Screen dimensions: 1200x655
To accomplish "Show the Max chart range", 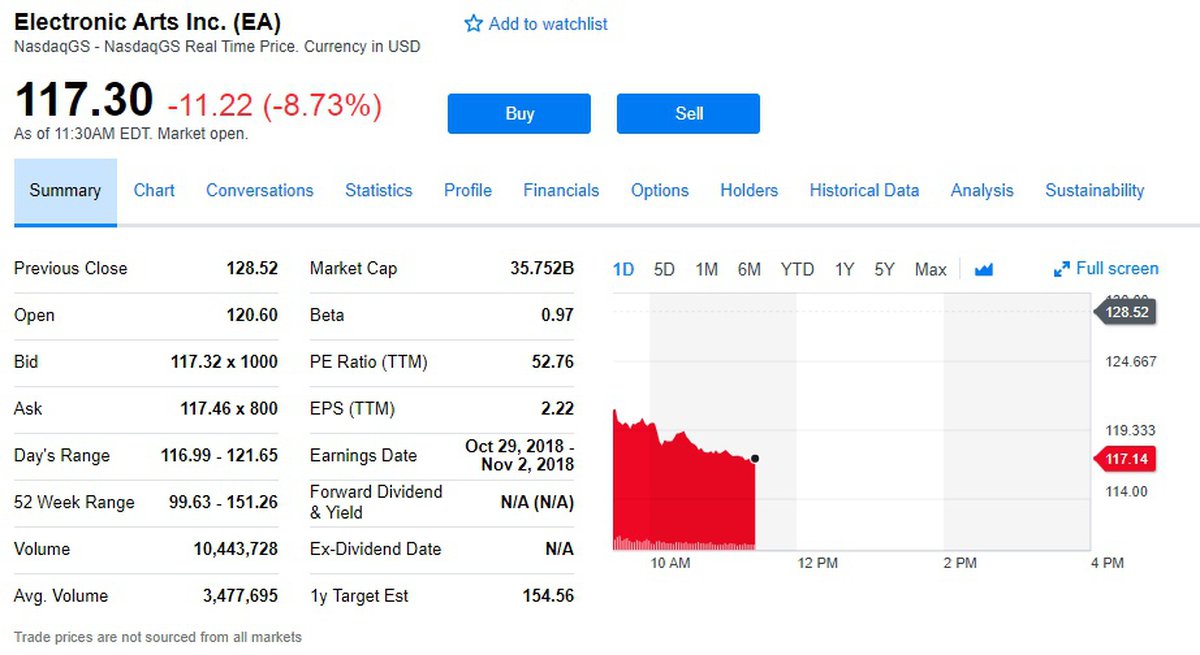I will (930, 269).
